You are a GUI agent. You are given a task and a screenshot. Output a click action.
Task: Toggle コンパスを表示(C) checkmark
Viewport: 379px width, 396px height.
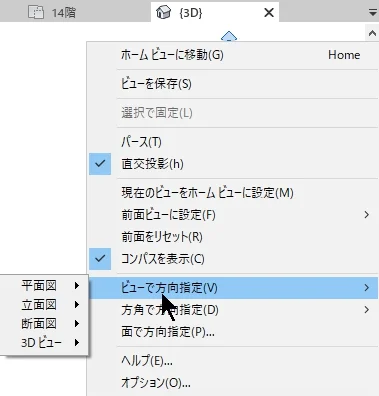[233, 259]
